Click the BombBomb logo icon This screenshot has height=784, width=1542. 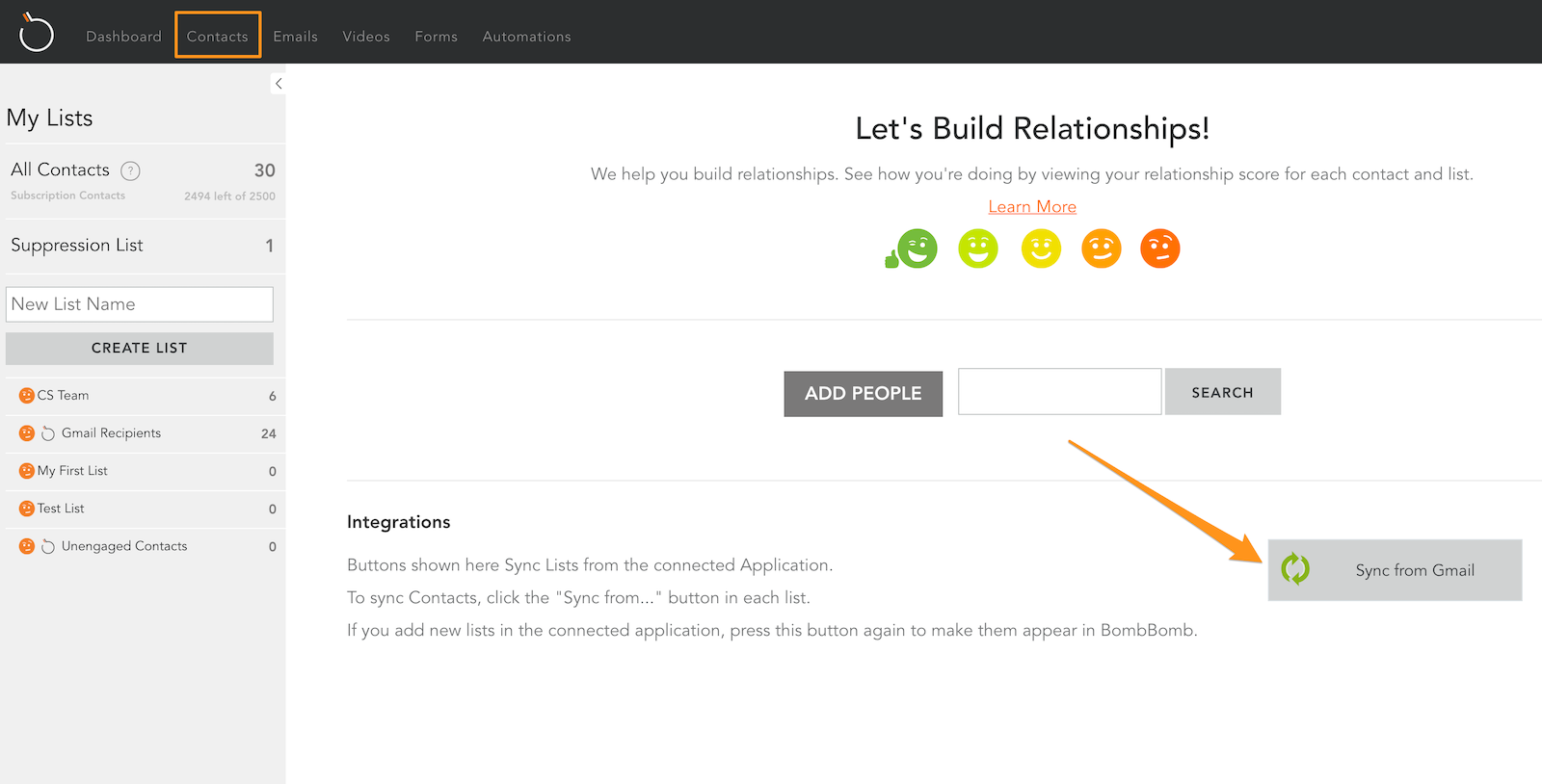tap(37, 32)
